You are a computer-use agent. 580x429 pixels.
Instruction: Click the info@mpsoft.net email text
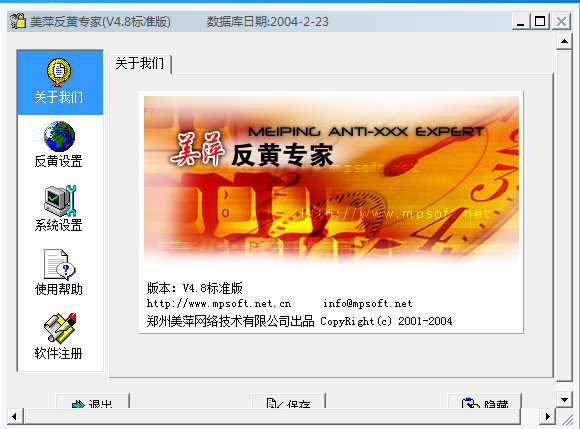tap(367, 304)
